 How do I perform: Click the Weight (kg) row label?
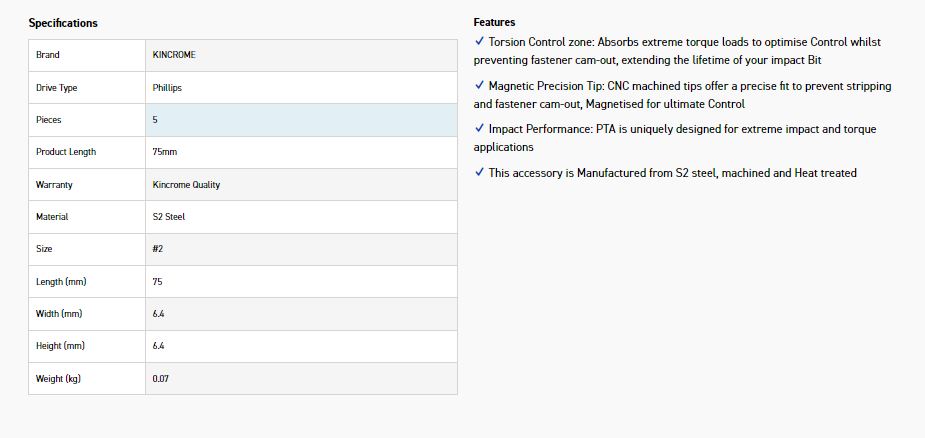click(58, 379)
